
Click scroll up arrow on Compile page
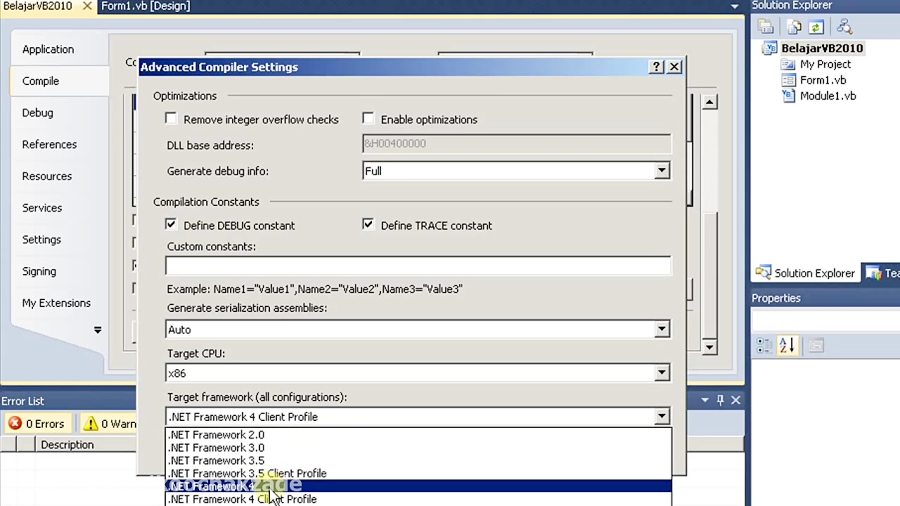[710, 102]
